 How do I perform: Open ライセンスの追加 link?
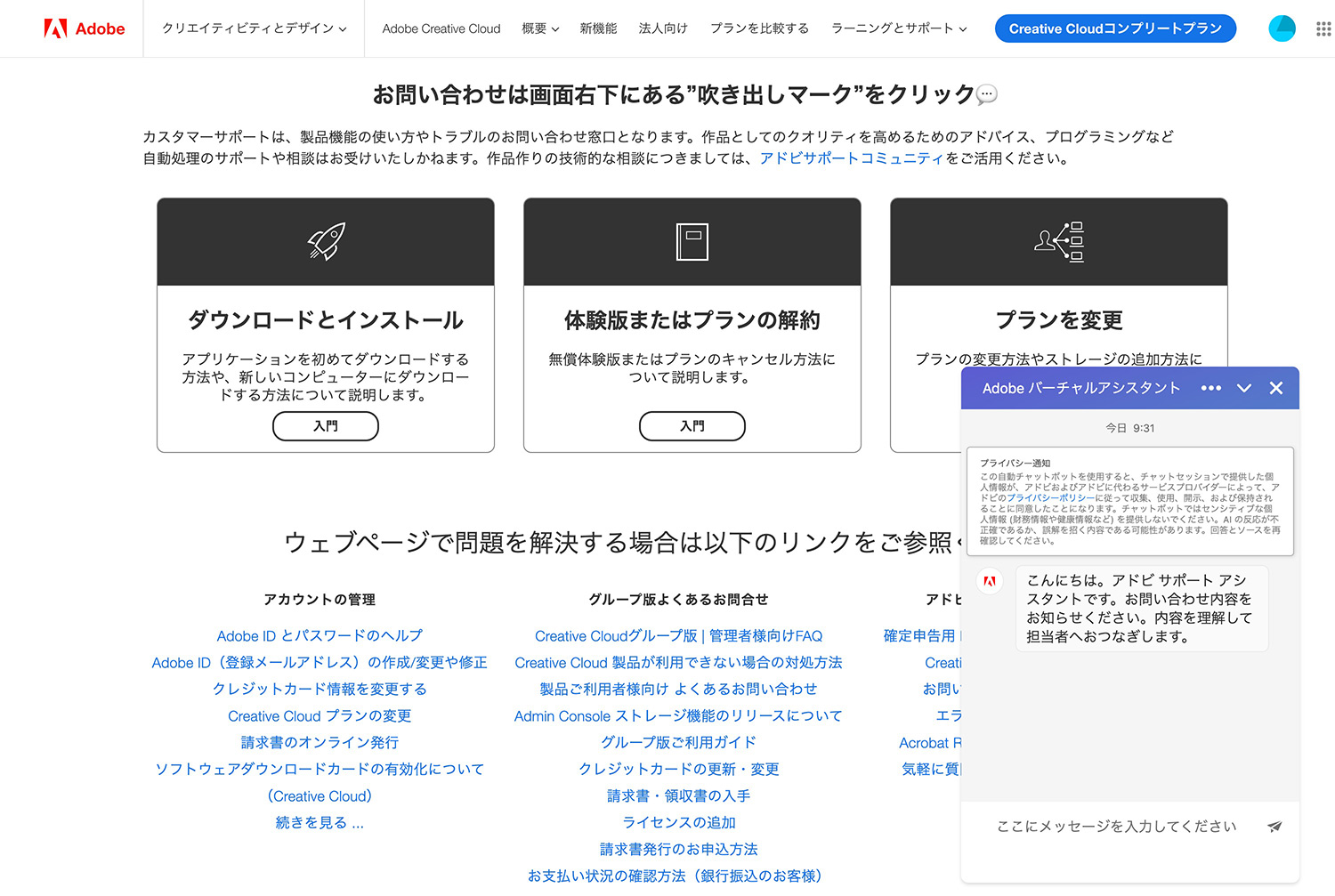coord(678,823)
